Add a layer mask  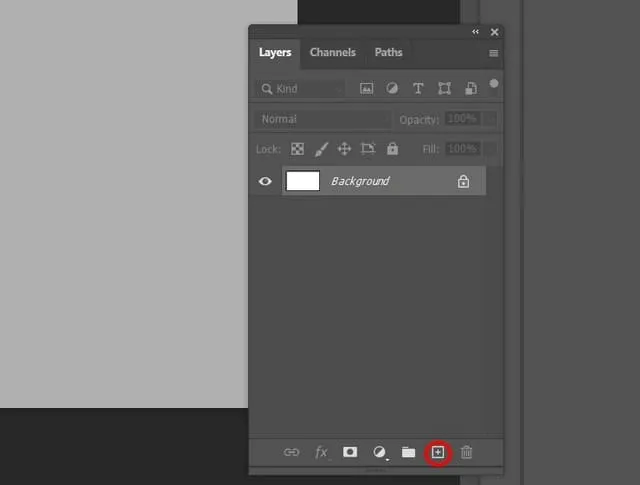click(350, 452)
